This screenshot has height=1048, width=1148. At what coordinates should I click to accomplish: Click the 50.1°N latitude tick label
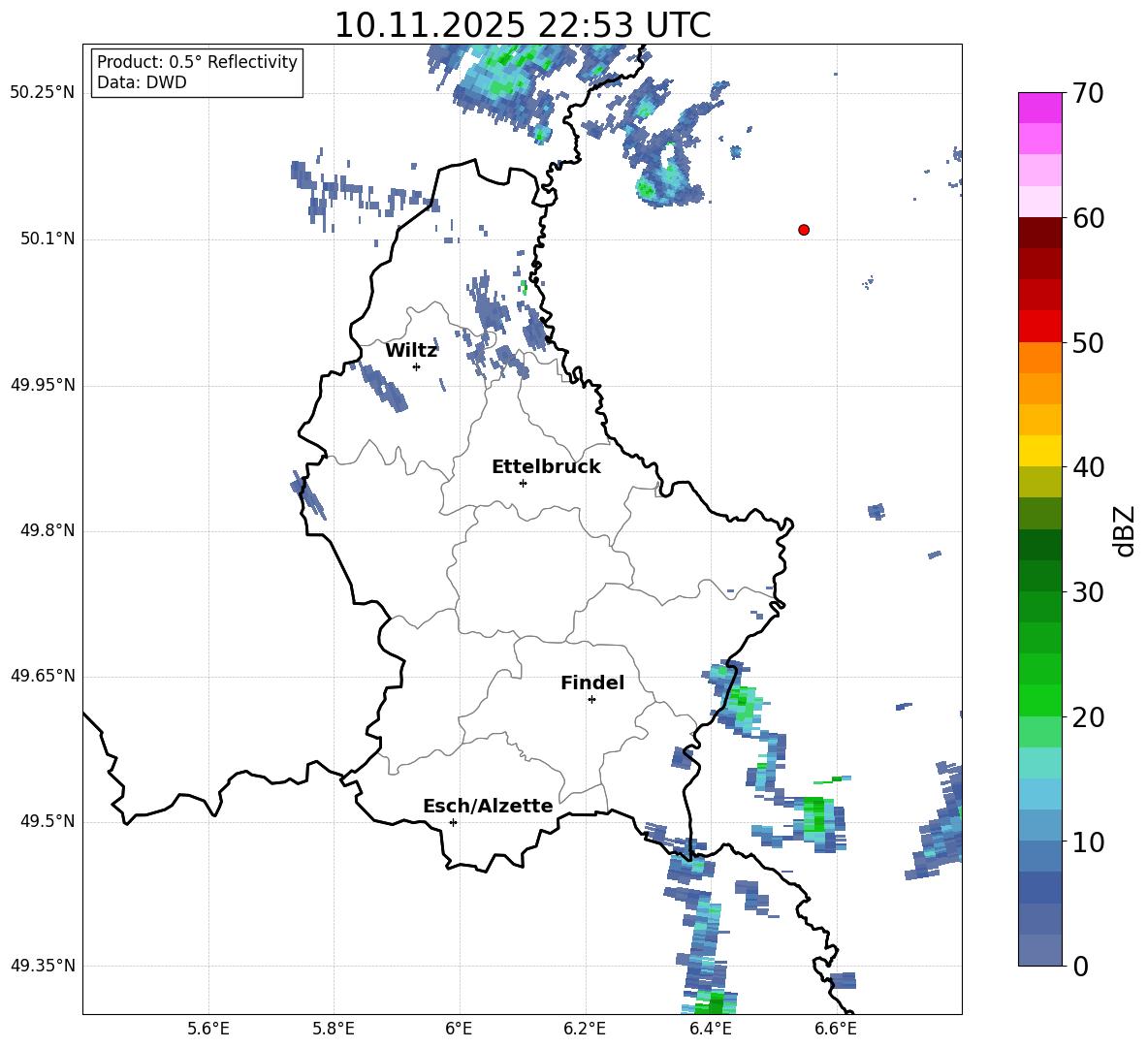[48, 238]
